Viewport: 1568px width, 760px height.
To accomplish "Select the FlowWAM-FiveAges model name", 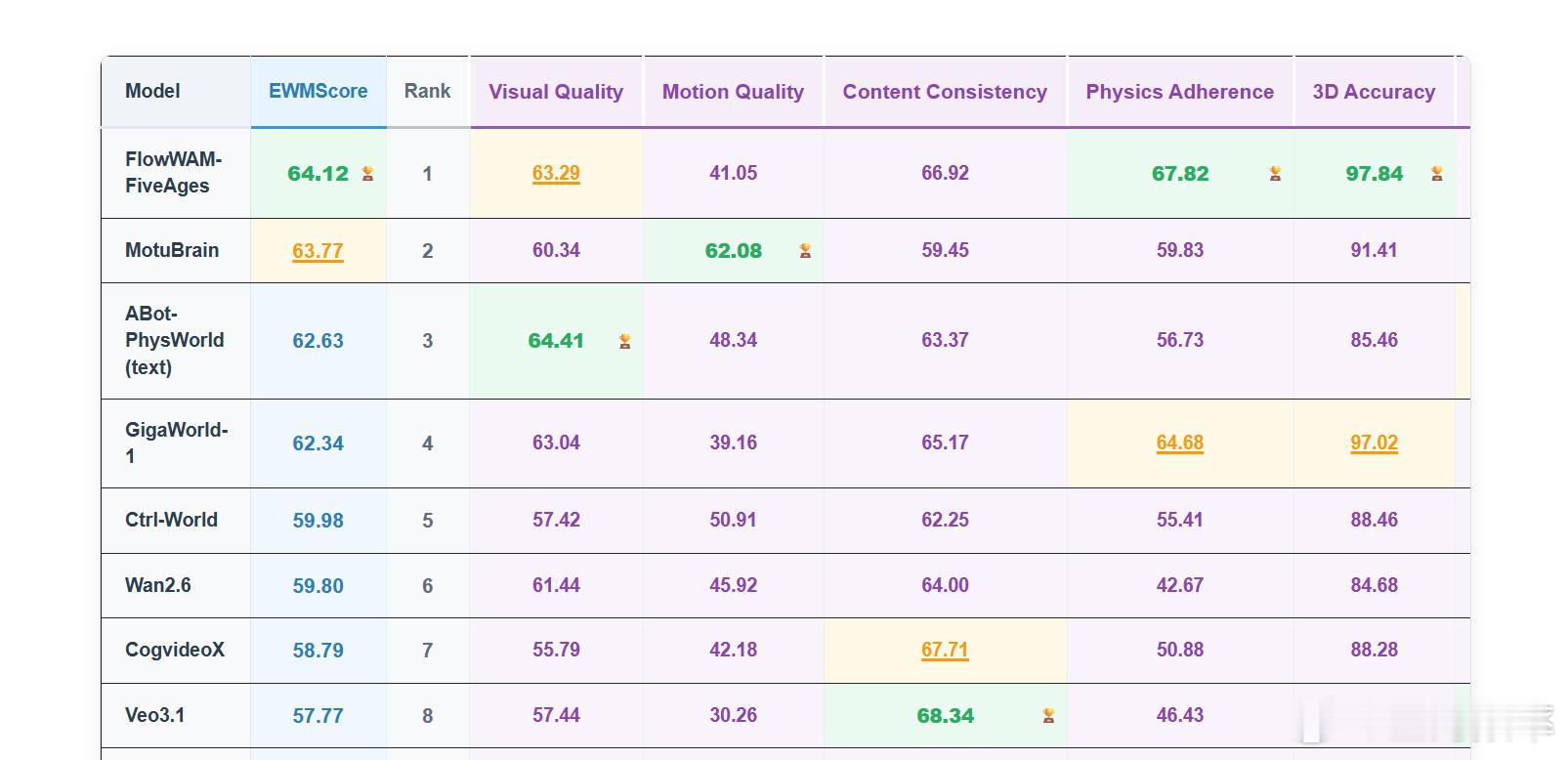I will [x=173, y=173].
